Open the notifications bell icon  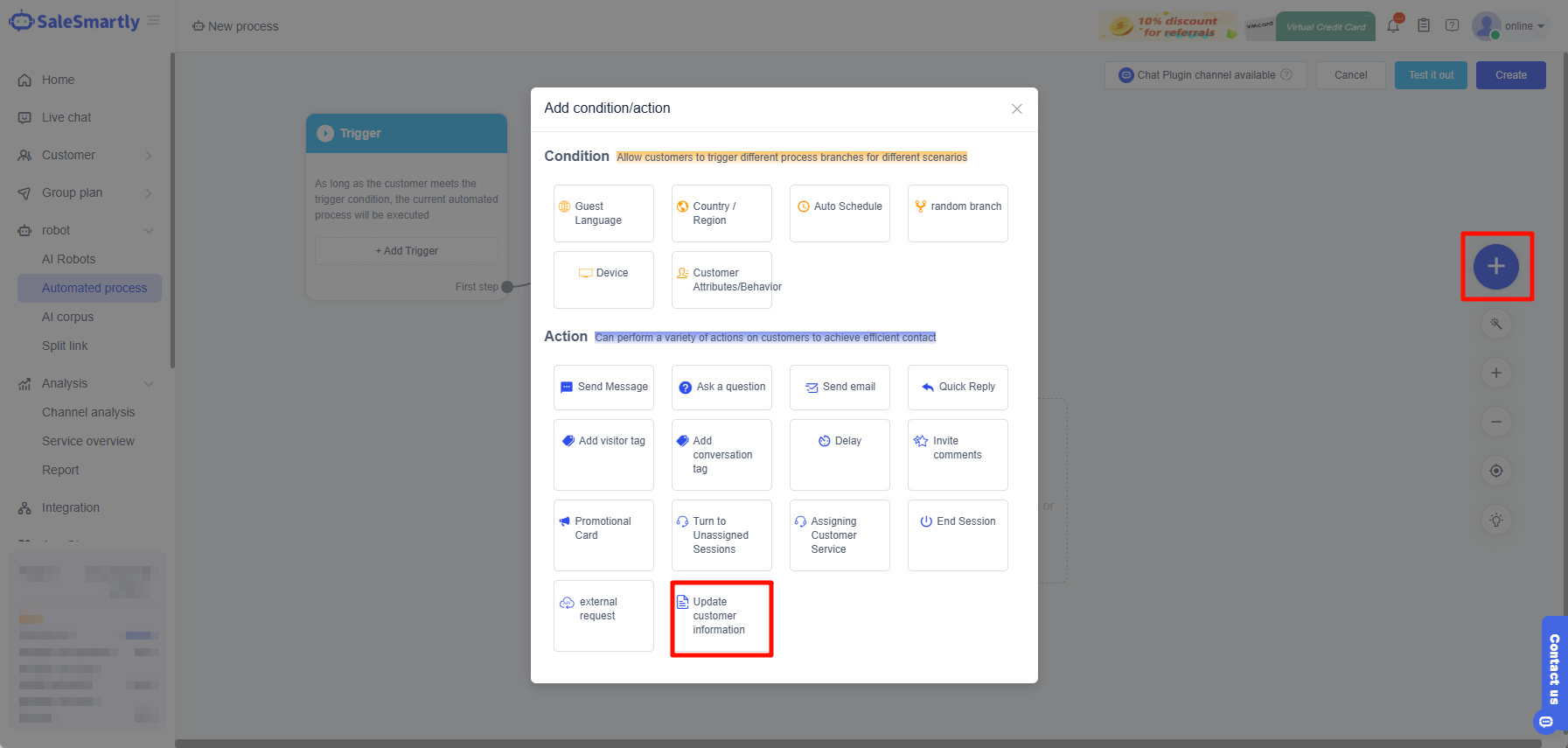pyautogui.click(x=1393, y=25)
